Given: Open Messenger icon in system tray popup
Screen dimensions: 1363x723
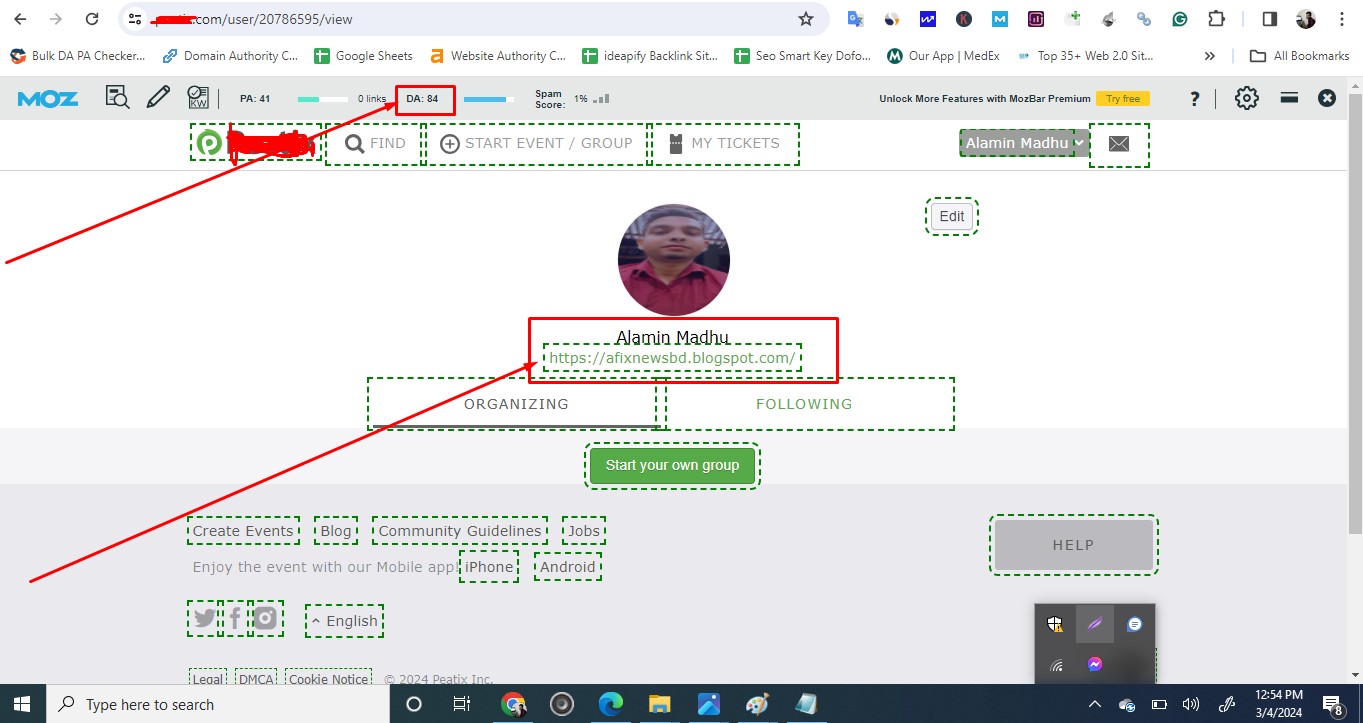Looking at the screenshot, I should coord(1095,664).
